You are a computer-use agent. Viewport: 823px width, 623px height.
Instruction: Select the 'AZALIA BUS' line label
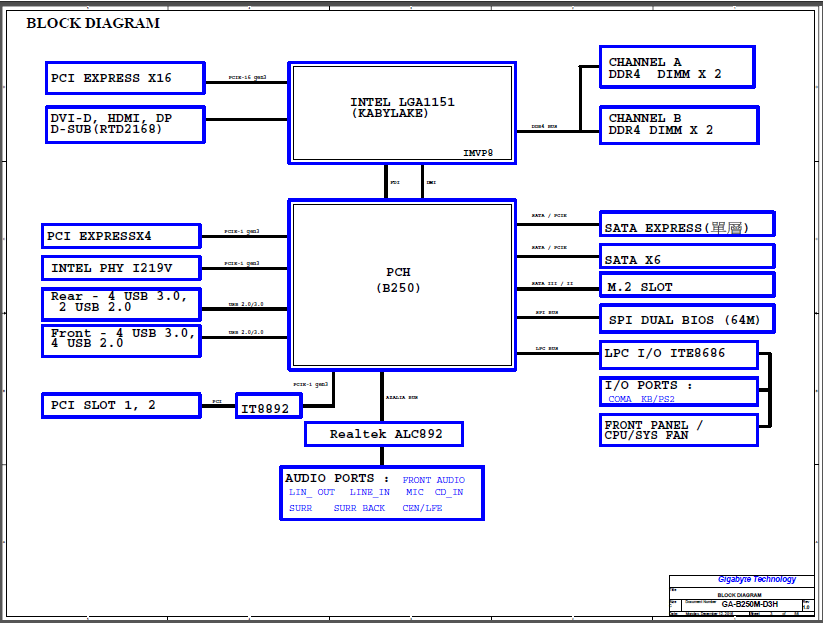coord(402,398)
